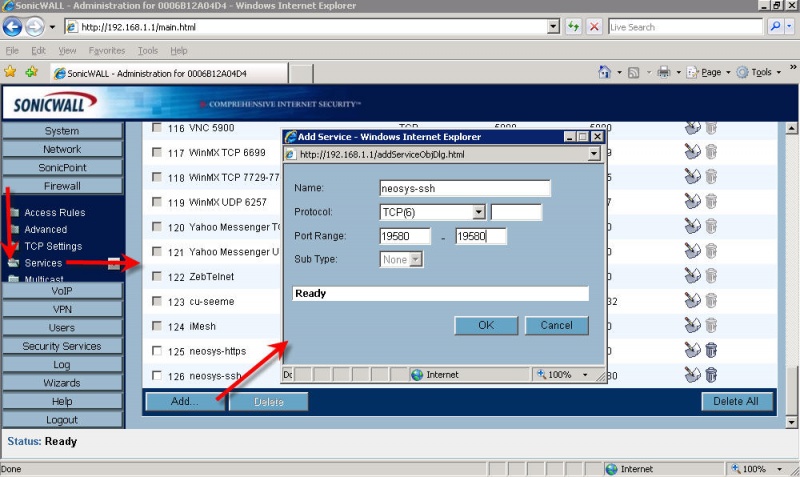This screenshot has width=800, height=477.
Task: Go back with browser Back arrow
Action: pyautogui.click(x=12, y=27)
